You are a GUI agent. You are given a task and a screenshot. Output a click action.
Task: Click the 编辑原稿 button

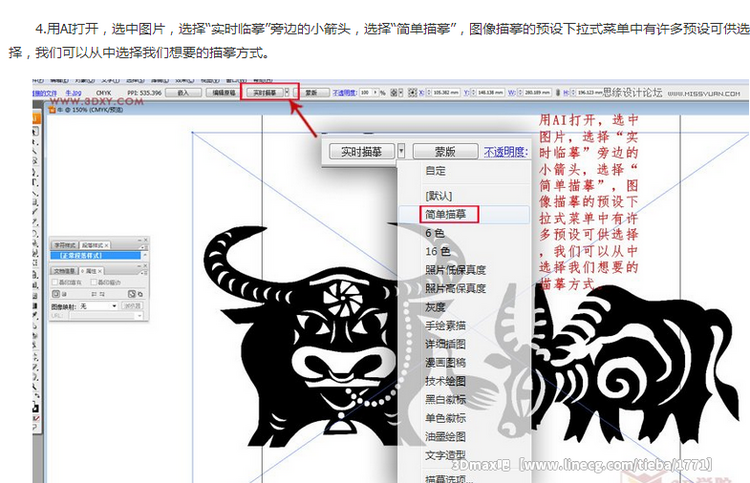(223, 92)
